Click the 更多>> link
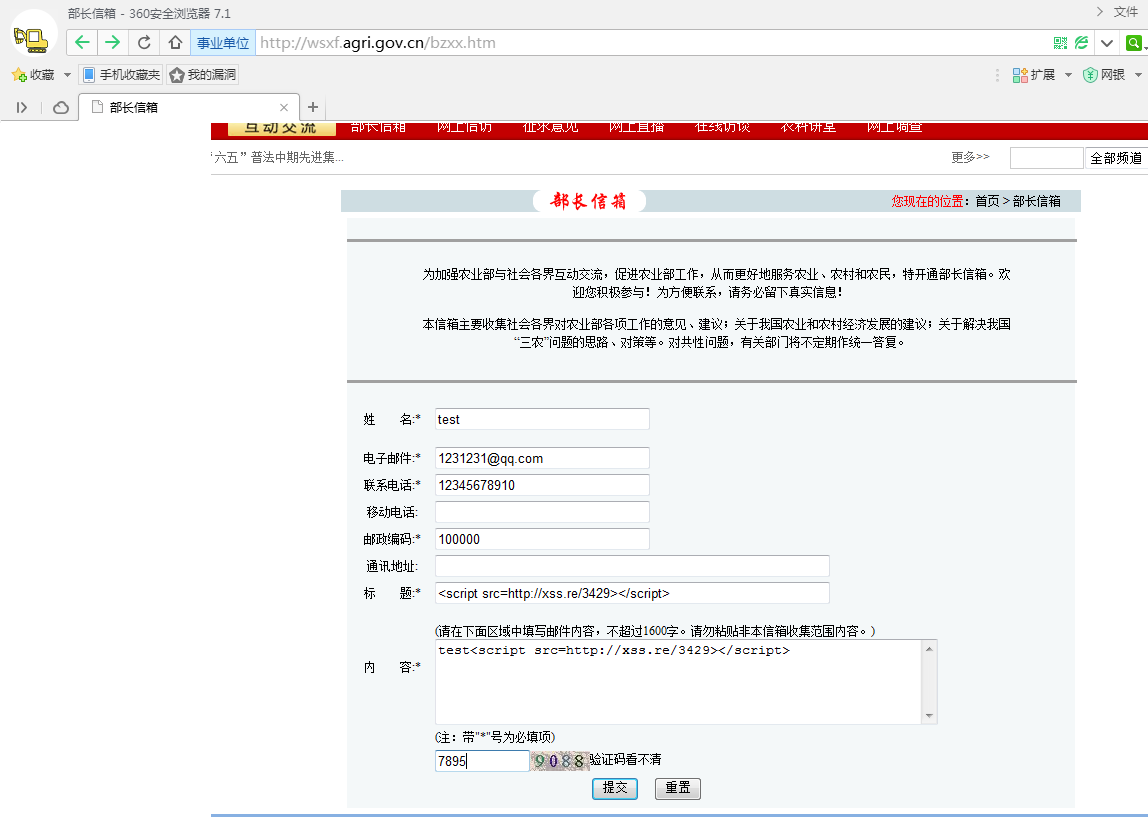This screenshot has width=1148, height=817. [x=970, y=157]
